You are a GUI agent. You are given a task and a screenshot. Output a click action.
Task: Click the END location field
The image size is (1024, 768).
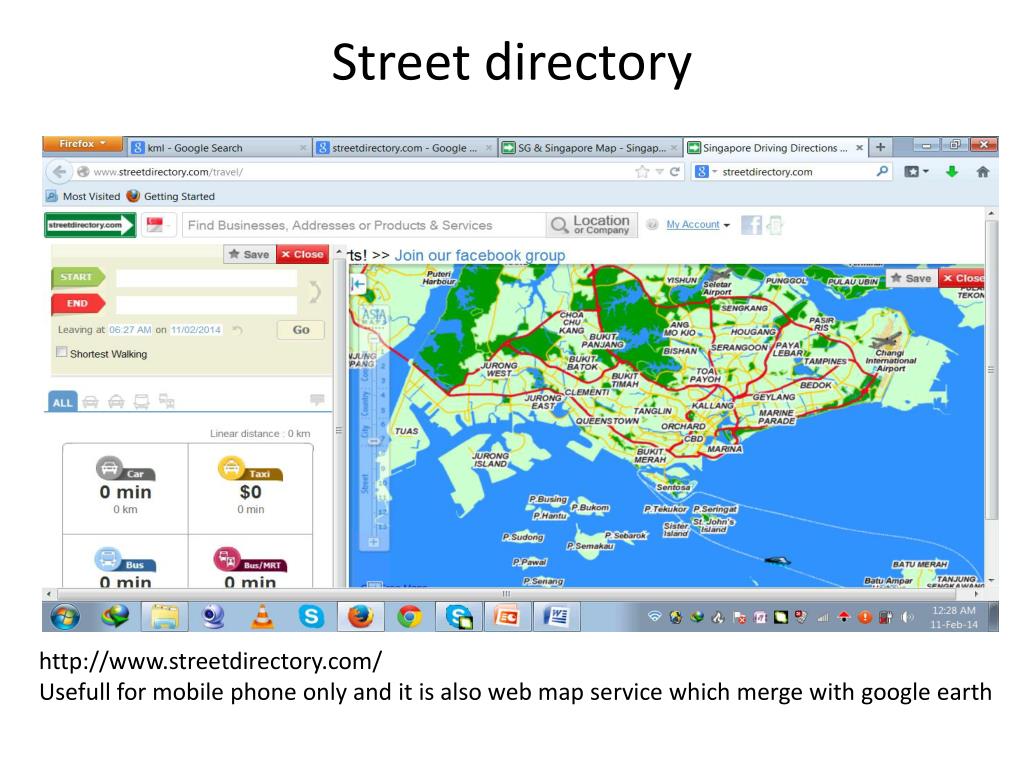(x=206, y=304)
